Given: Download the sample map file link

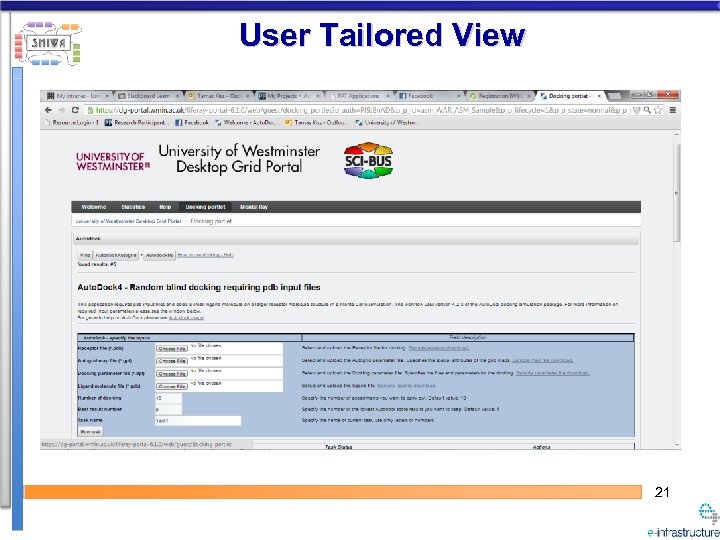Looking at the screenshot, I should pyautogui.click(x=542, y=361).
